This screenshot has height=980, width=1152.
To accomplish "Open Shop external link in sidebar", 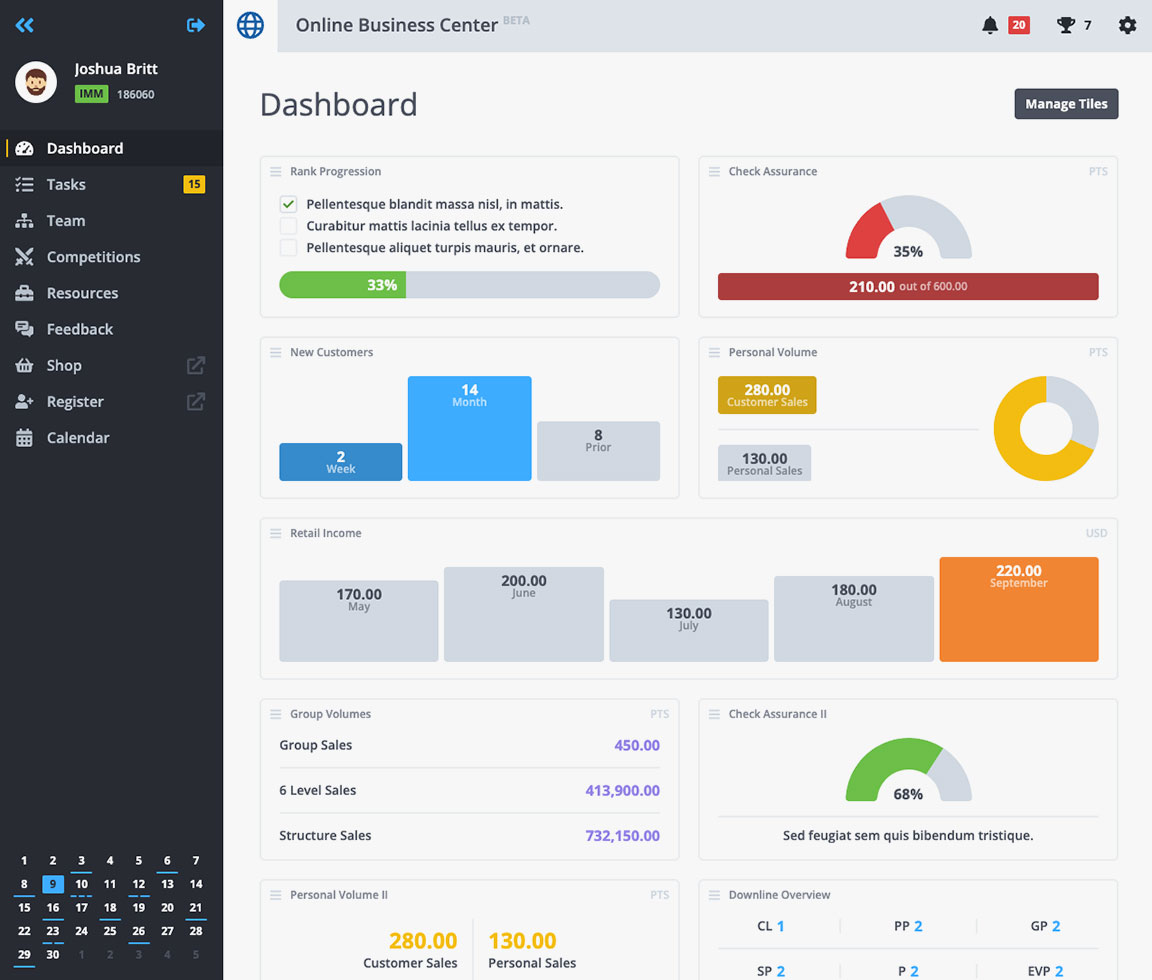I will coord(196,366).
